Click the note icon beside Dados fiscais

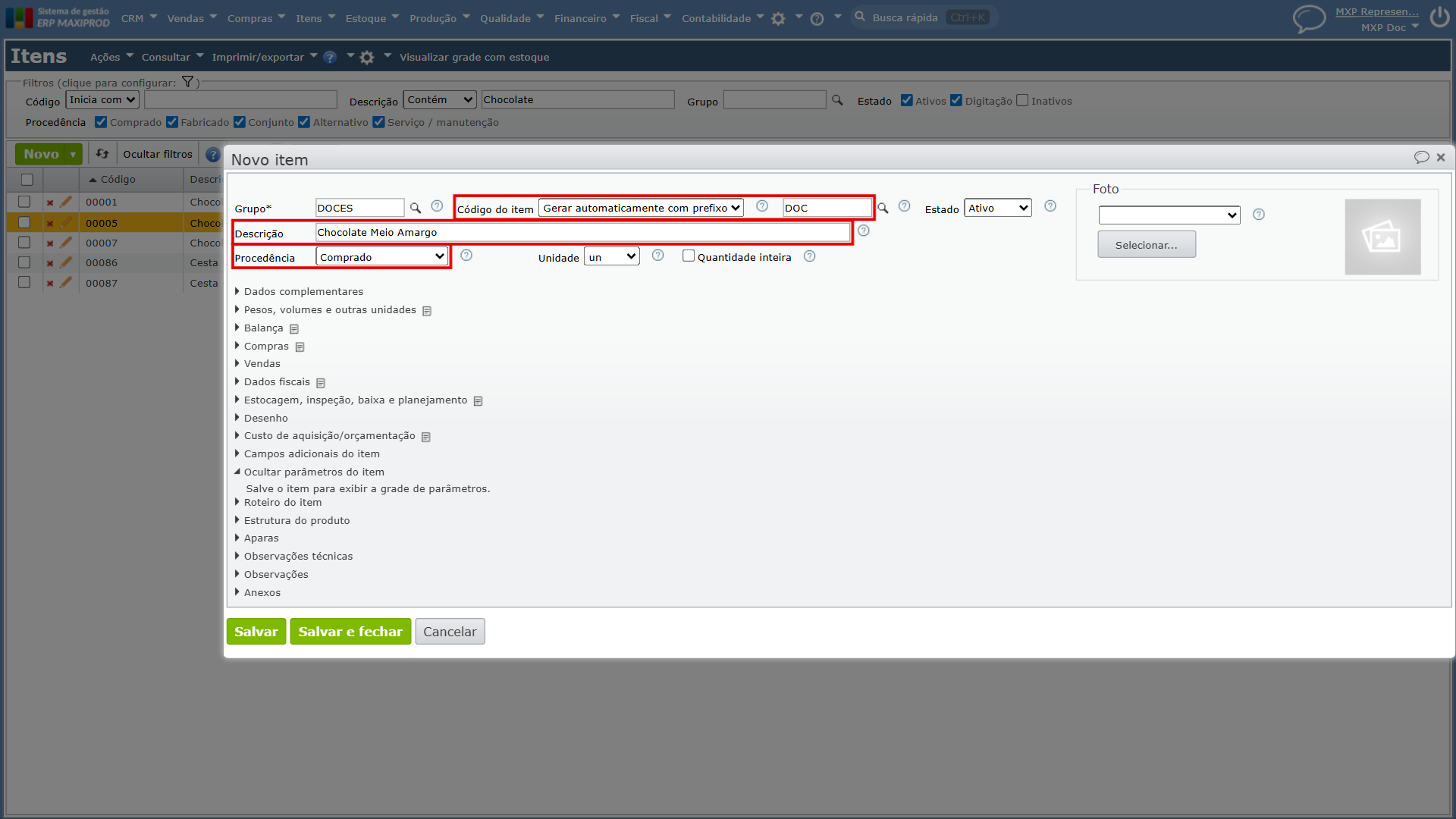click(x=321, y=383)
